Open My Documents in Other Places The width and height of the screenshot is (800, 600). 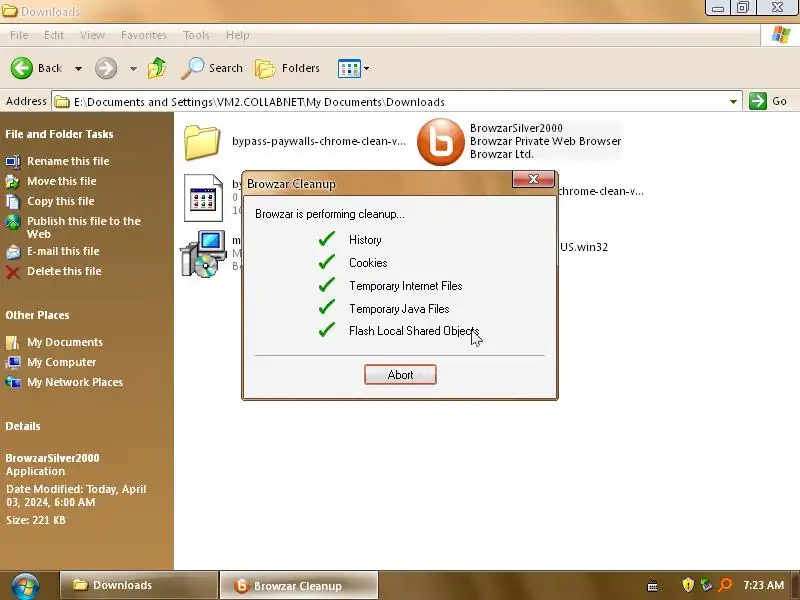tap(65, 342)
